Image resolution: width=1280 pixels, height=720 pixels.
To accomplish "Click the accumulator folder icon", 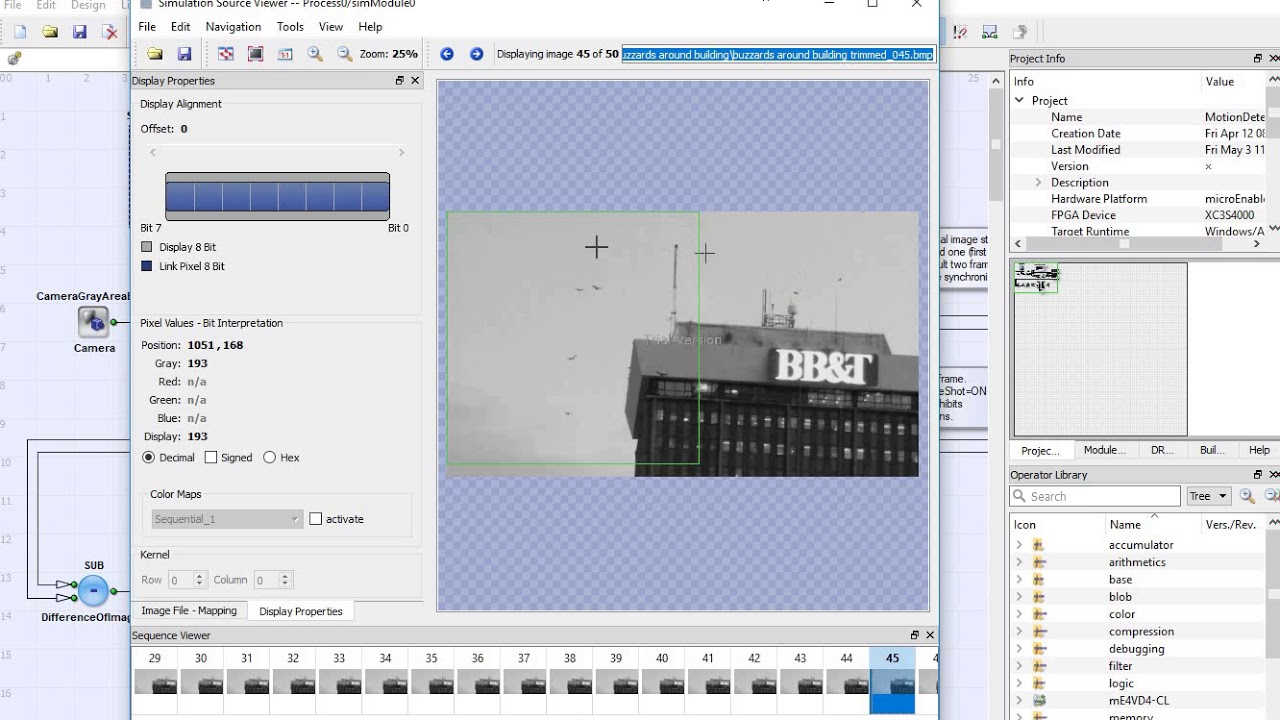I will click(x=1039, y=545).
